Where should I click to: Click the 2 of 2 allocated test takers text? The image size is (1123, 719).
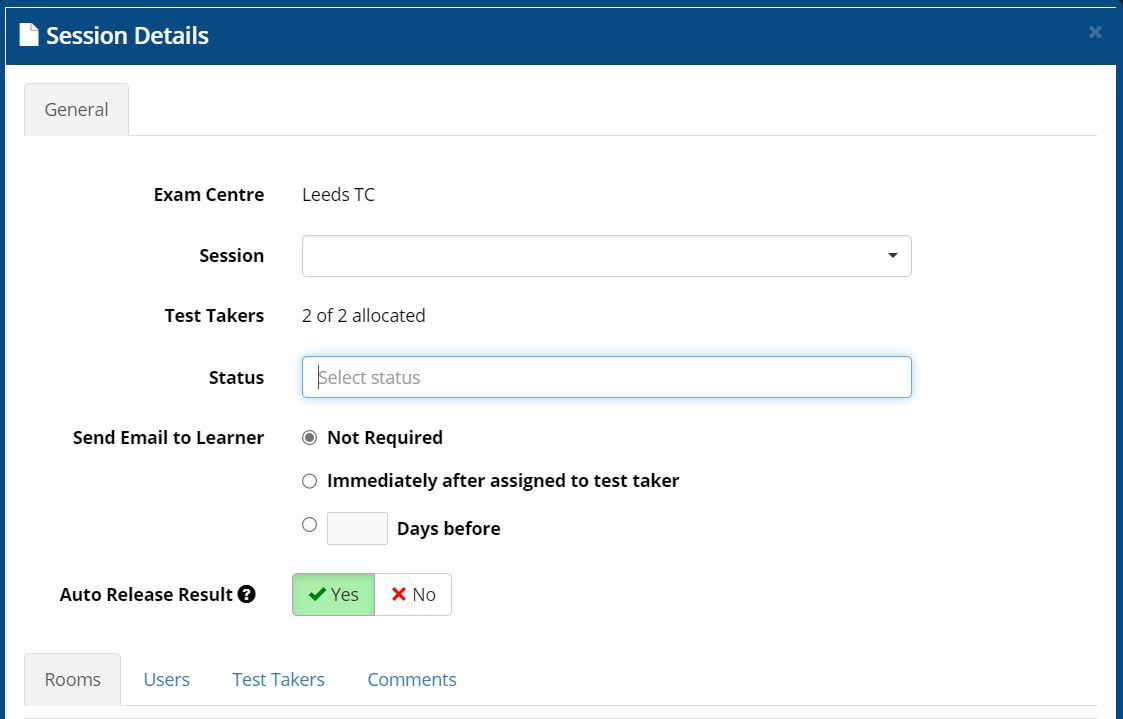click(363, 315)
